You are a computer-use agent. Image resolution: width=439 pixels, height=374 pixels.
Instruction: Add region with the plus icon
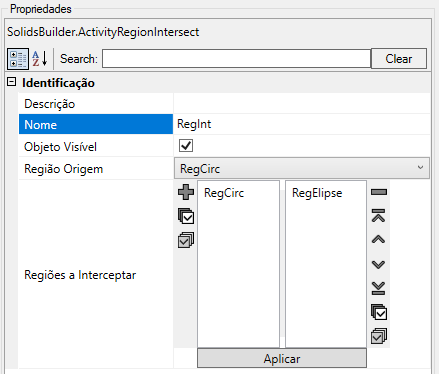coord(186,192)
